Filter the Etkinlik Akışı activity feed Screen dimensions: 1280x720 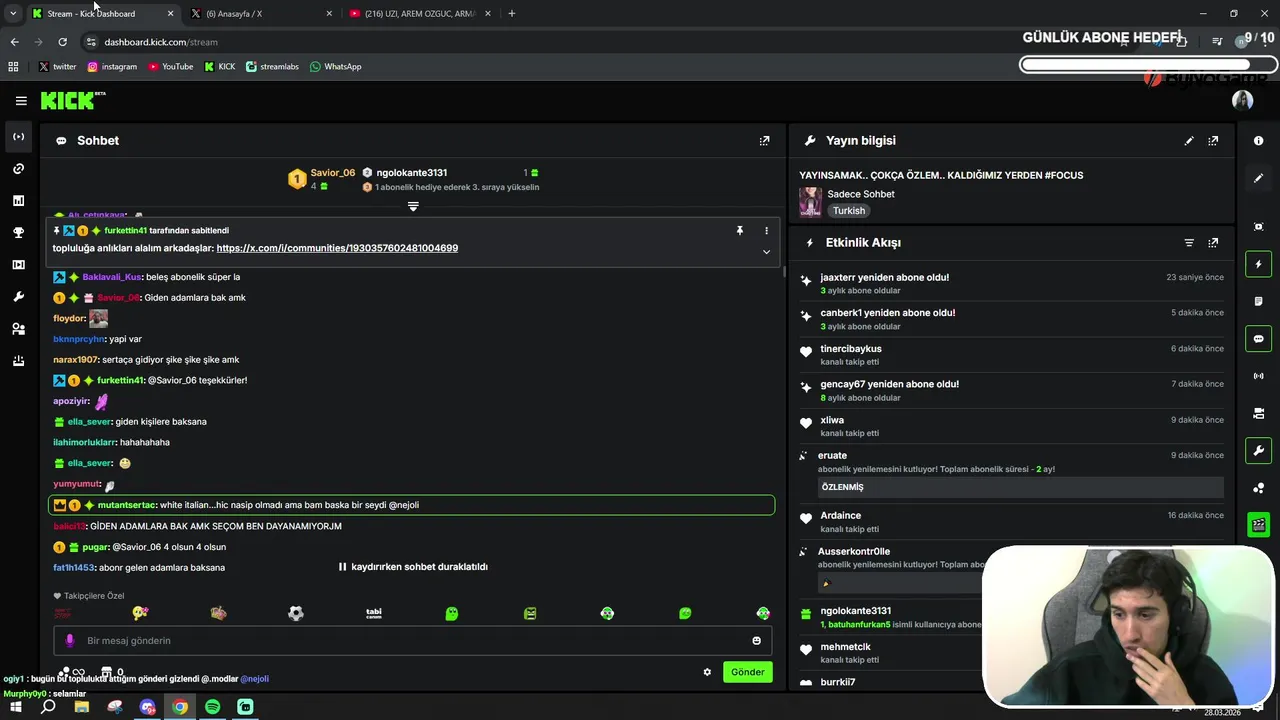pos(1189,243)
